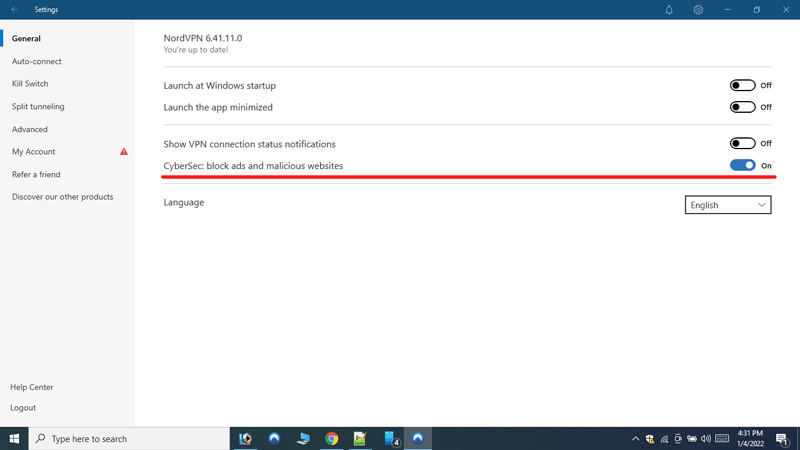Open the volume speaker icon
The height and width of the screenshot is (450, 800).
tap(706, 439)
